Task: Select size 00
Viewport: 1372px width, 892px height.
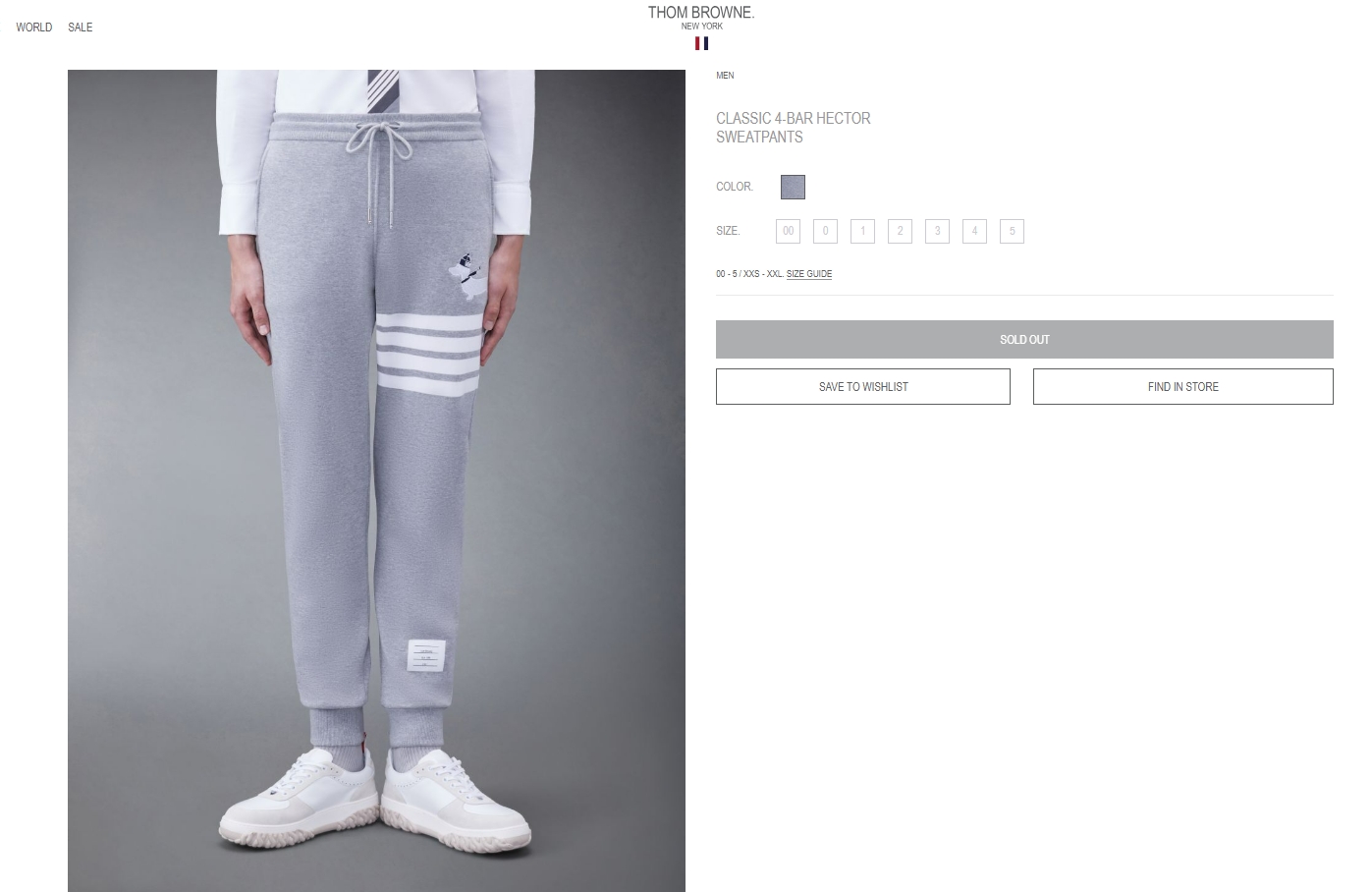Action: click(788, 231)
